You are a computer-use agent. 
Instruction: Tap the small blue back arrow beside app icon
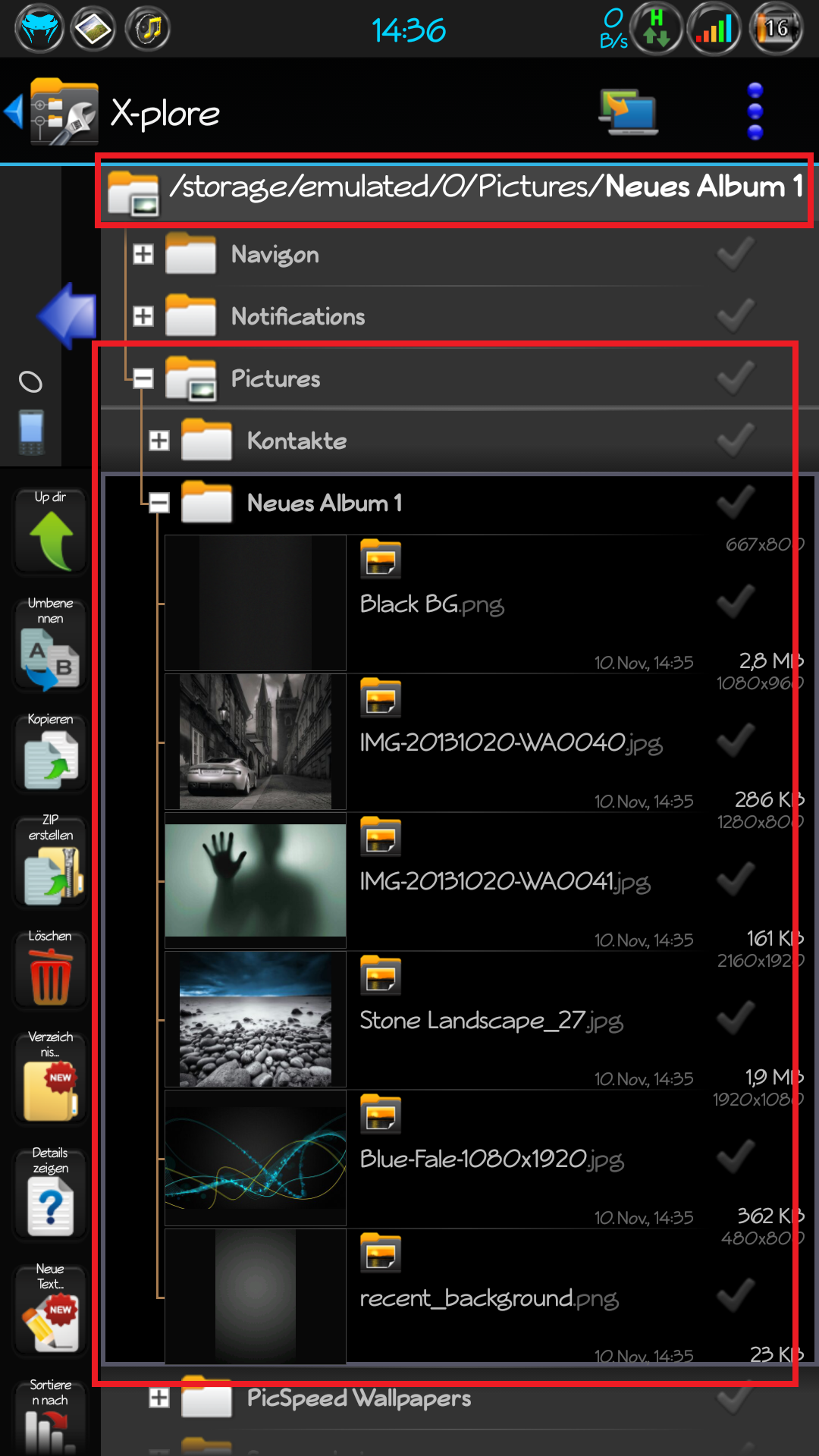tap(14, 111)
